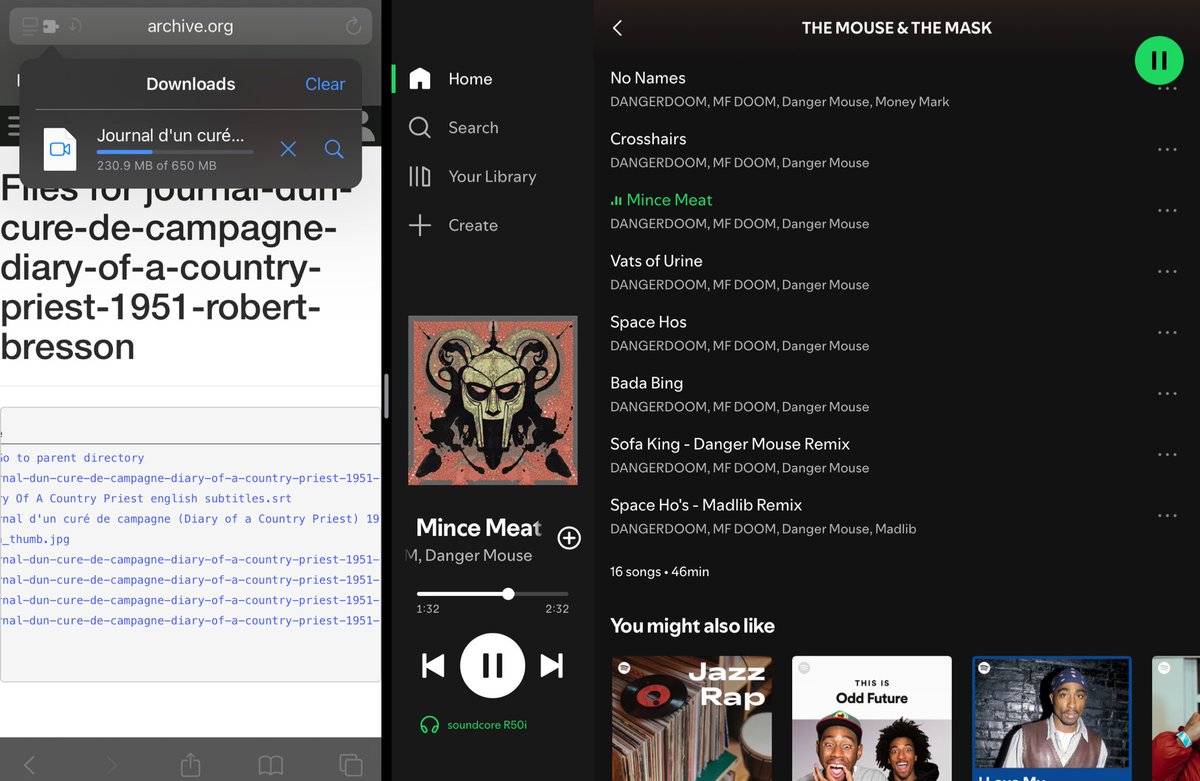Open more options for No Names
The width and height of the screenshot is (1200, 781).
point(1166,89)
